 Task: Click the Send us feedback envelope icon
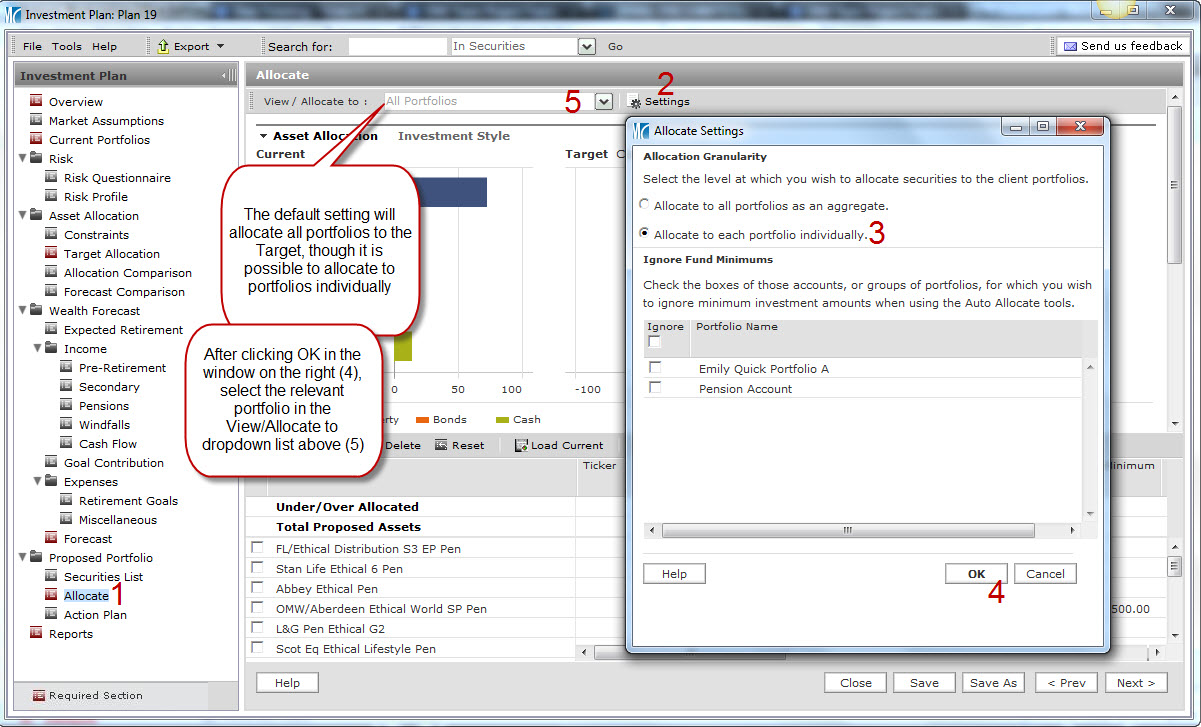click(x=1070, y=46)
